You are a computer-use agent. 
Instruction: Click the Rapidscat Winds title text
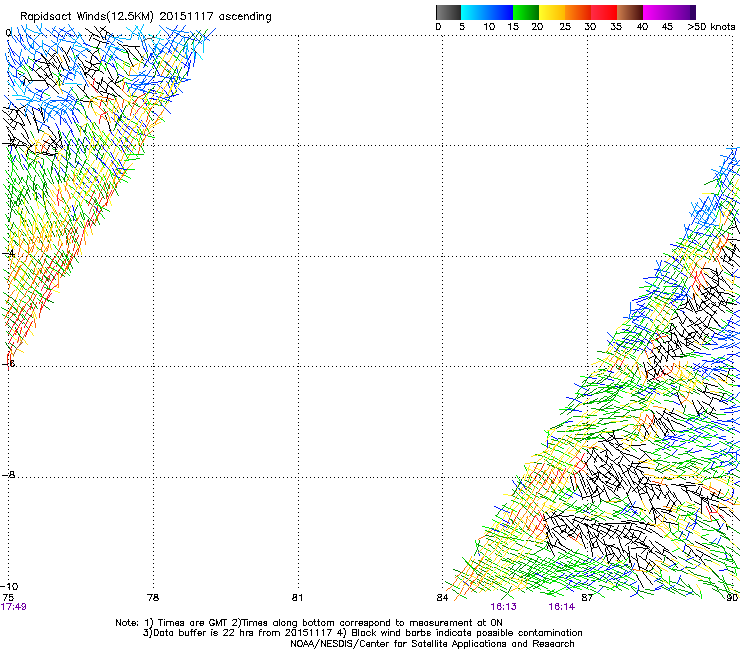[145, 17]
